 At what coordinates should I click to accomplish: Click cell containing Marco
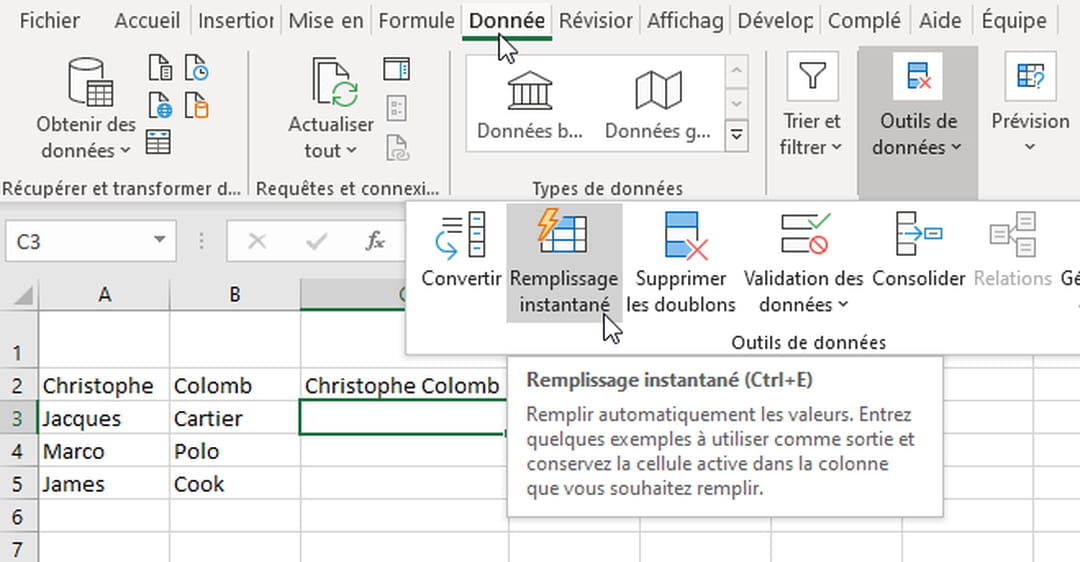click(x=104, y=452)
